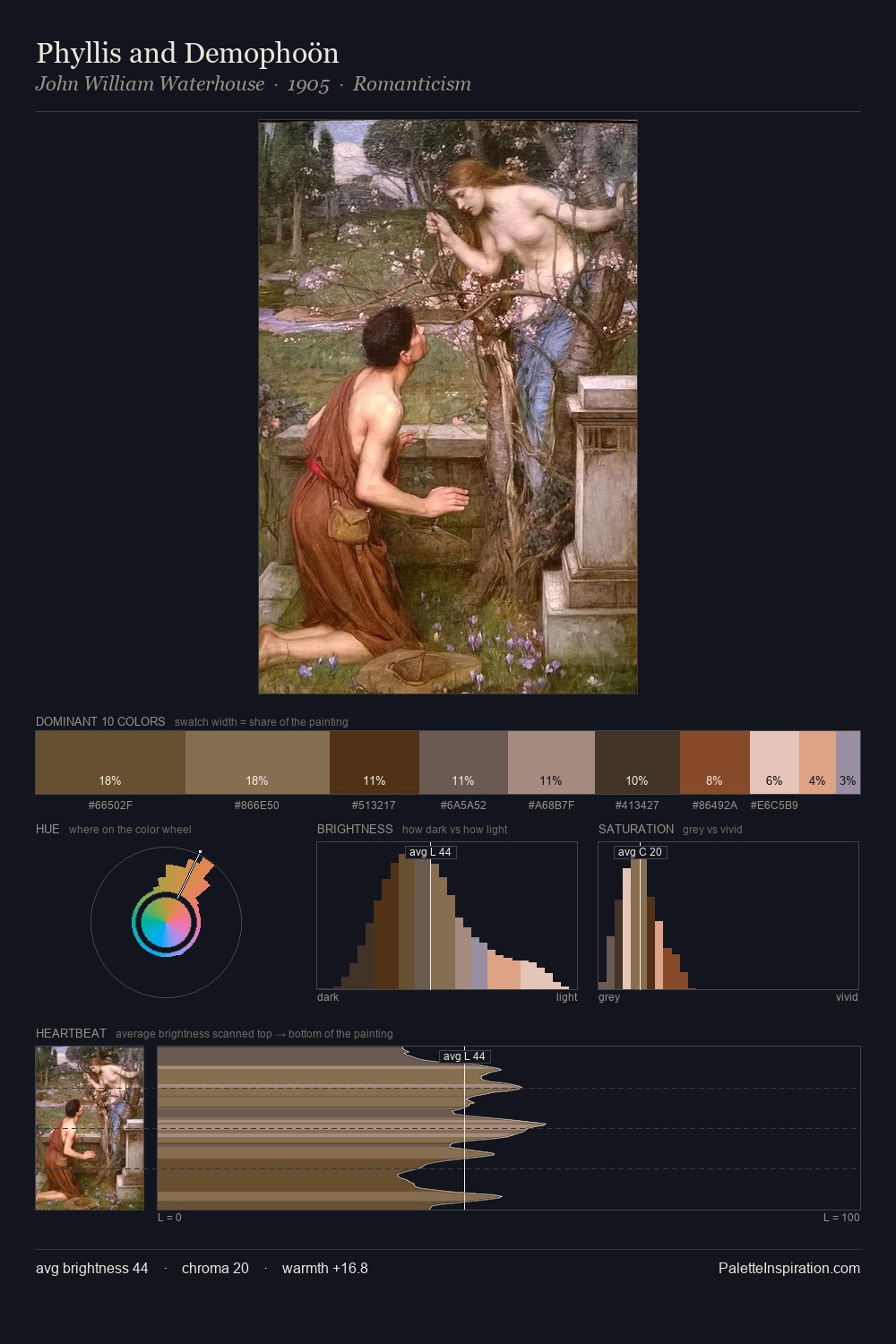
Task: Click the hex label #A68B7F
Action: coord(551,806)
